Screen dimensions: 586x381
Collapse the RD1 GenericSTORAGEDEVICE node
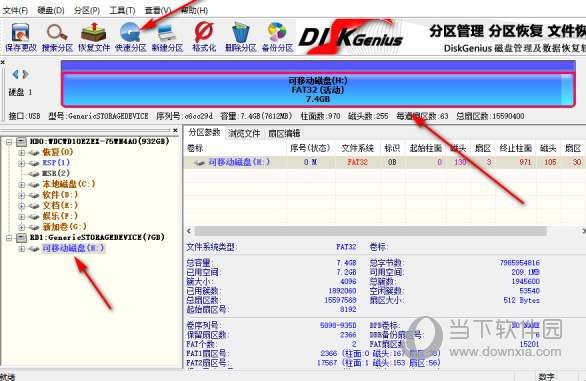(x=9, y=238)
